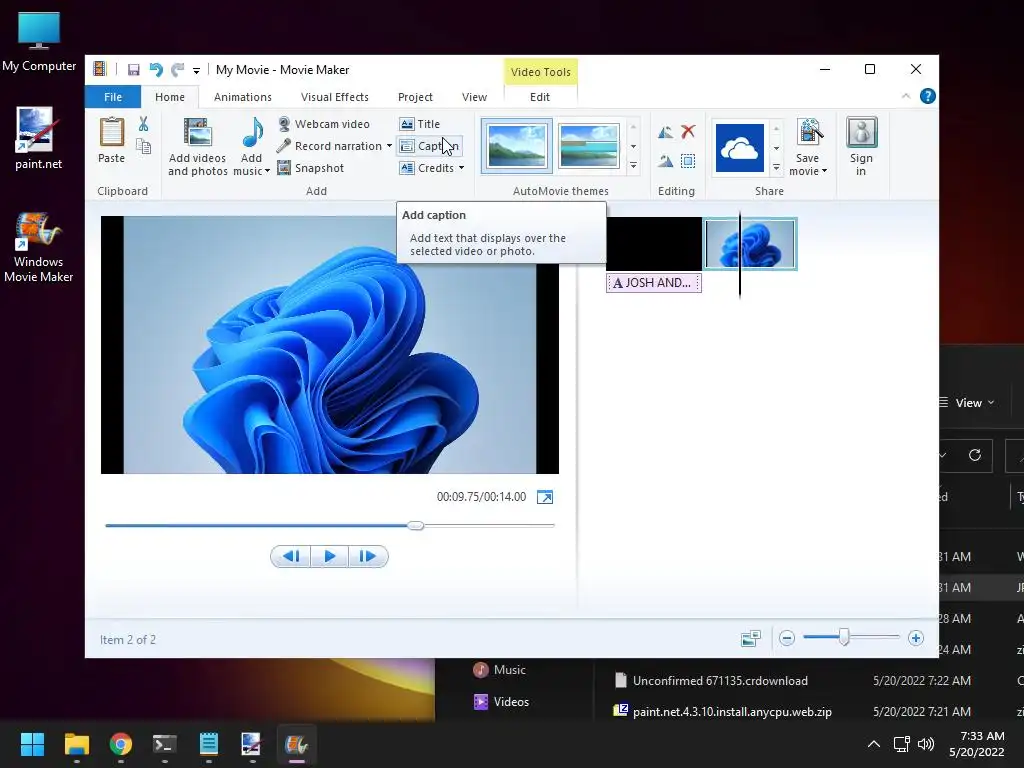Open Customize Quick Access Toolbar dropdown
Image resolution: width=1024 pixels, height=768 pixels.
(196, 71)
